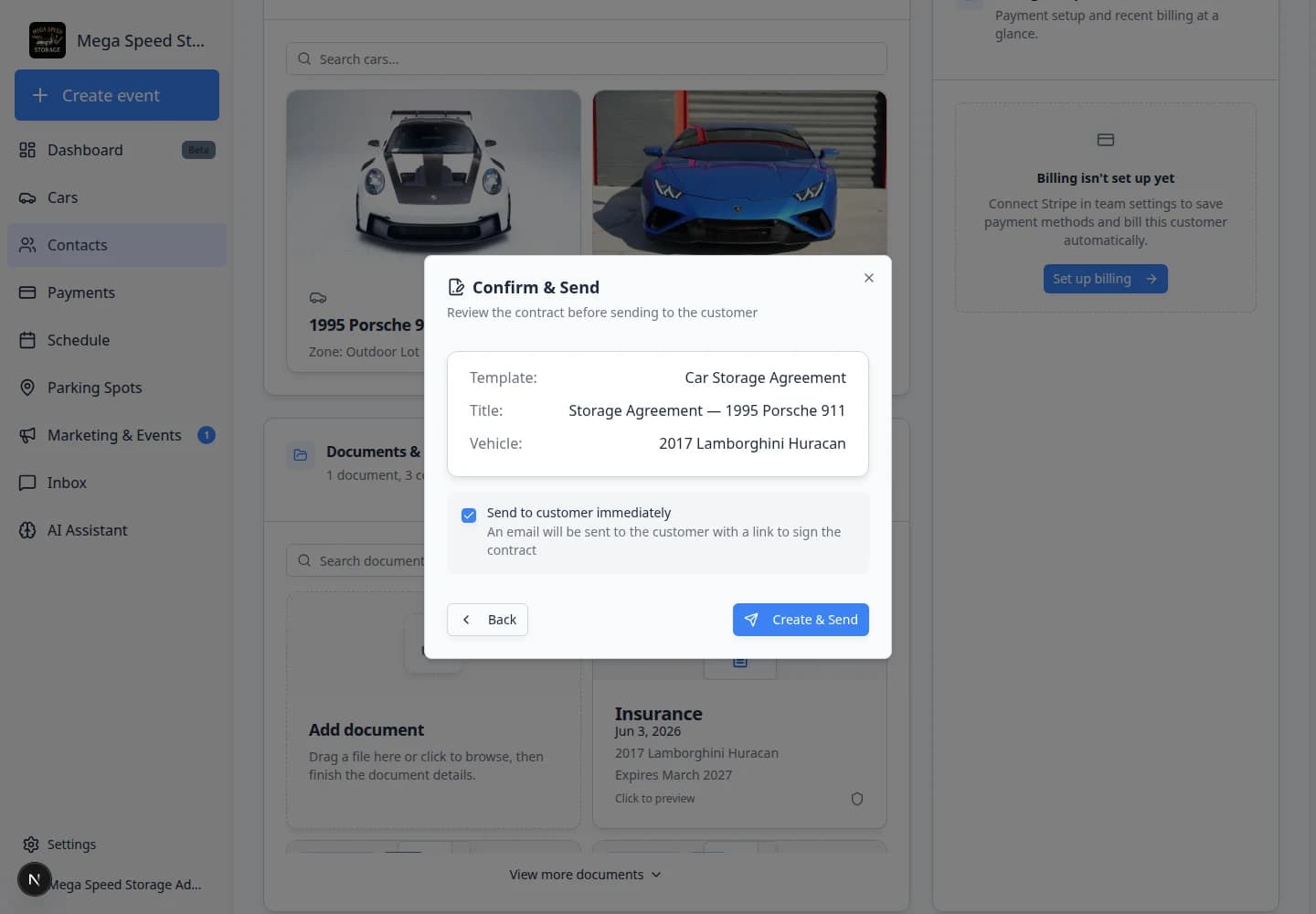
Task: Open Parking Spots page
Action: point(117,388)
